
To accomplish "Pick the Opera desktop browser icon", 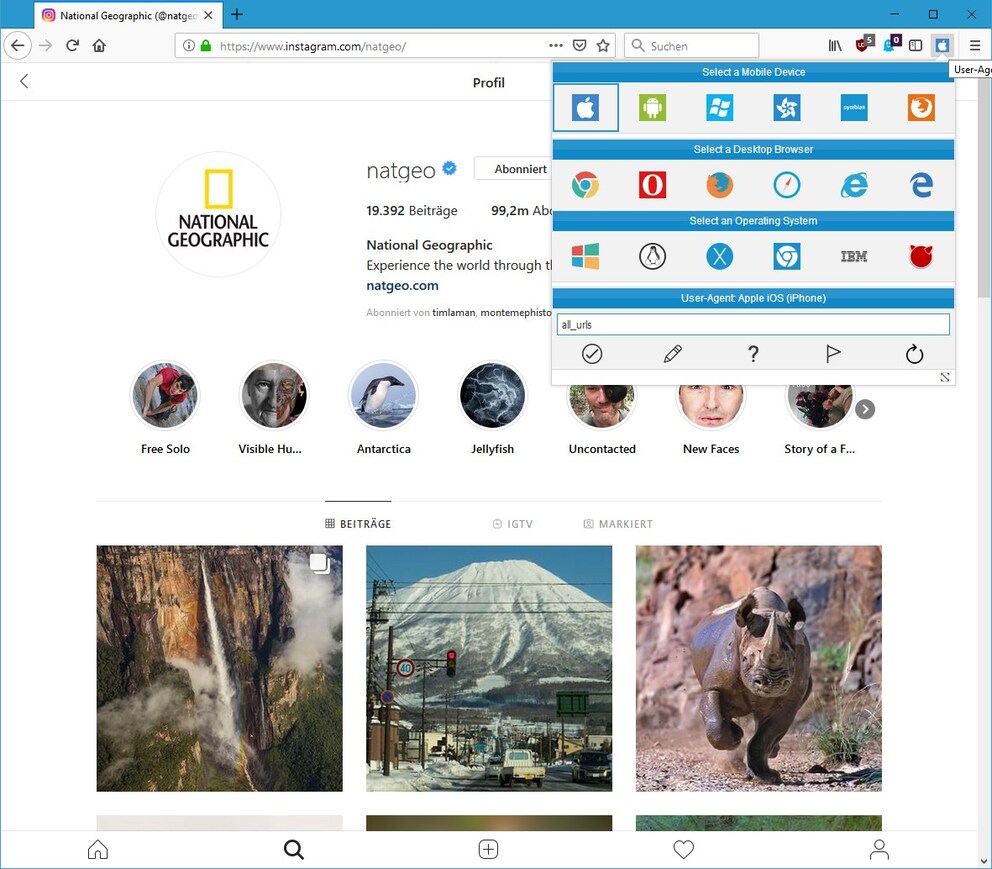I will (652, 185).
